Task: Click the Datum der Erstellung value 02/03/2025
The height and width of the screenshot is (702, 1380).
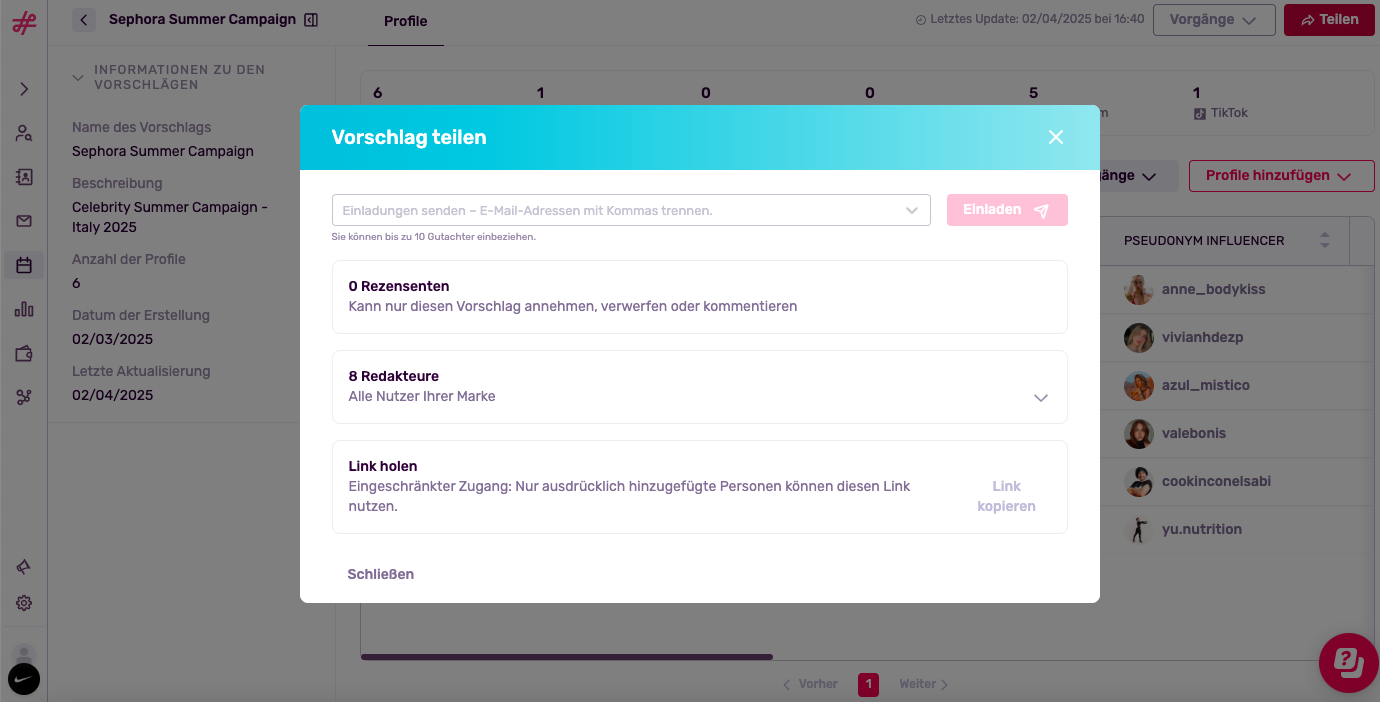Action: click(x=113, y=339)
